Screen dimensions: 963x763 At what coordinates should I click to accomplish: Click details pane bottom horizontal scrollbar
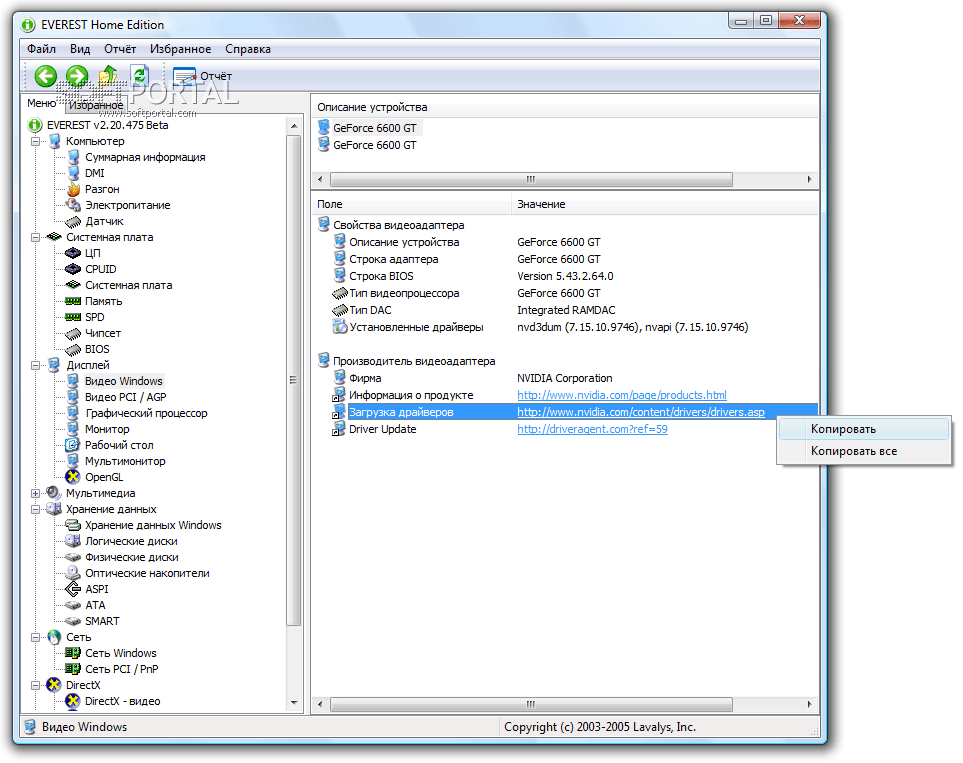(531, 704)
